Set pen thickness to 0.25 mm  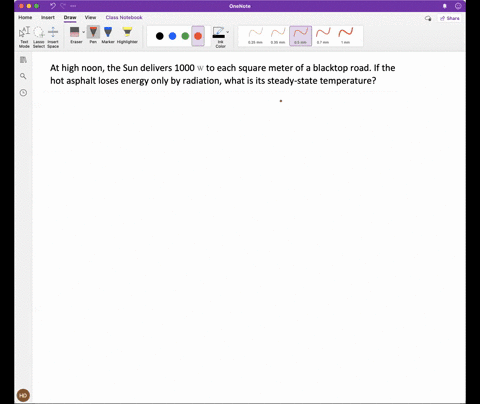pyautogui.click(x=255, y=36)
